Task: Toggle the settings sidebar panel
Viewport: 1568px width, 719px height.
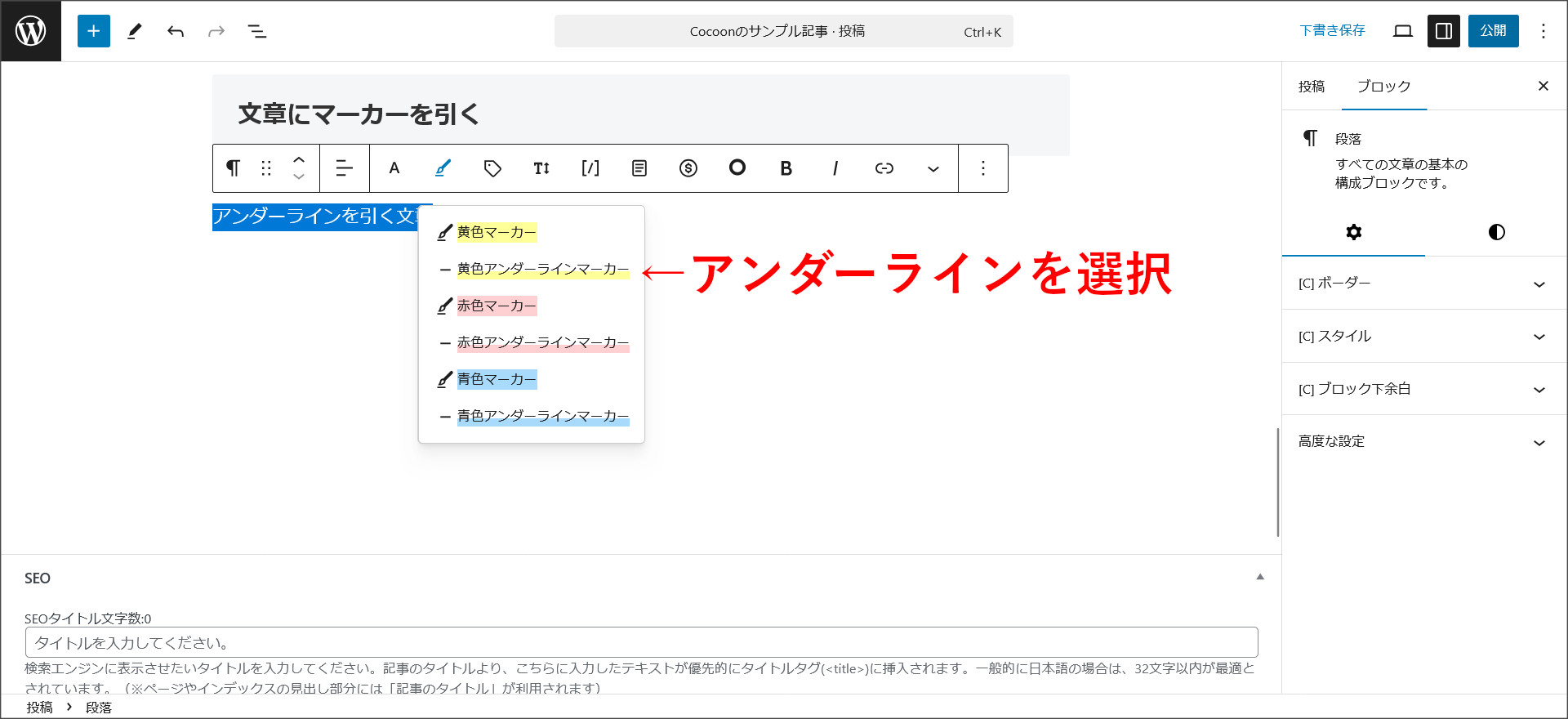Action: [x=1444, y=31]
